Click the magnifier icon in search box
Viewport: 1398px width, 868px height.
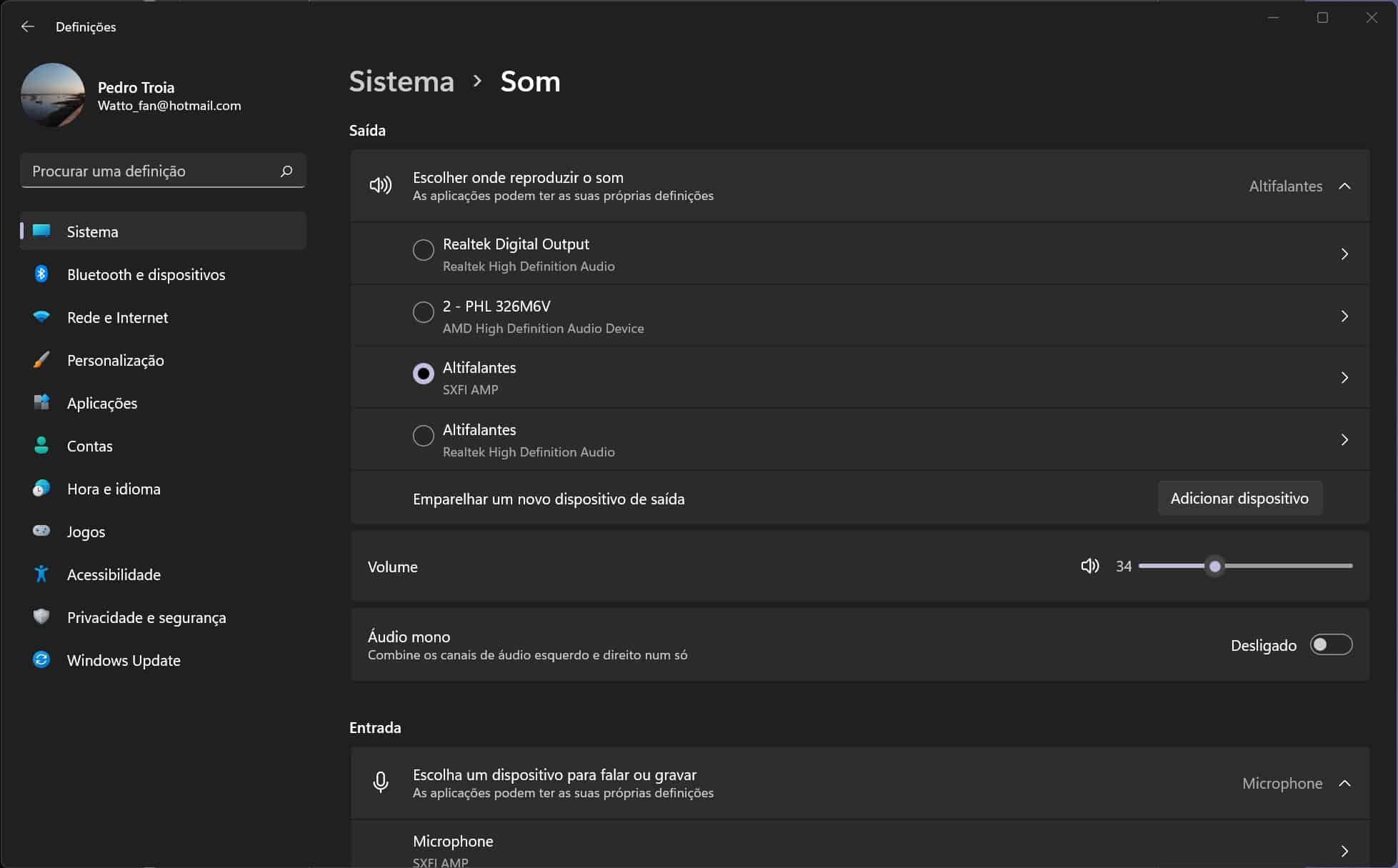tap(286, 171)
